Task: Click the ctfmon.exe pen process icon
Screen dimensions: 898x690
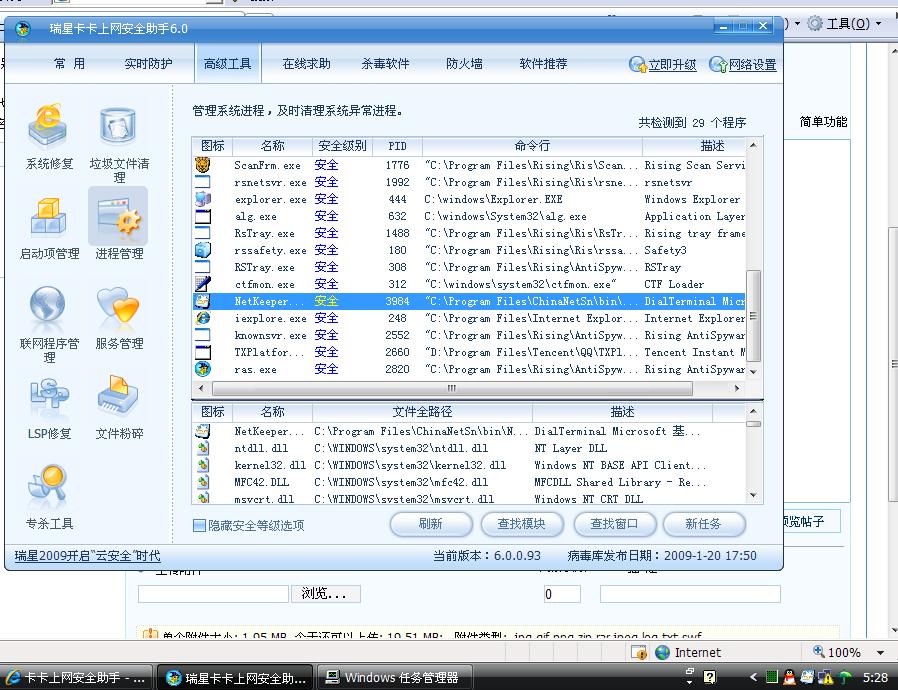Action: [203, 284]
